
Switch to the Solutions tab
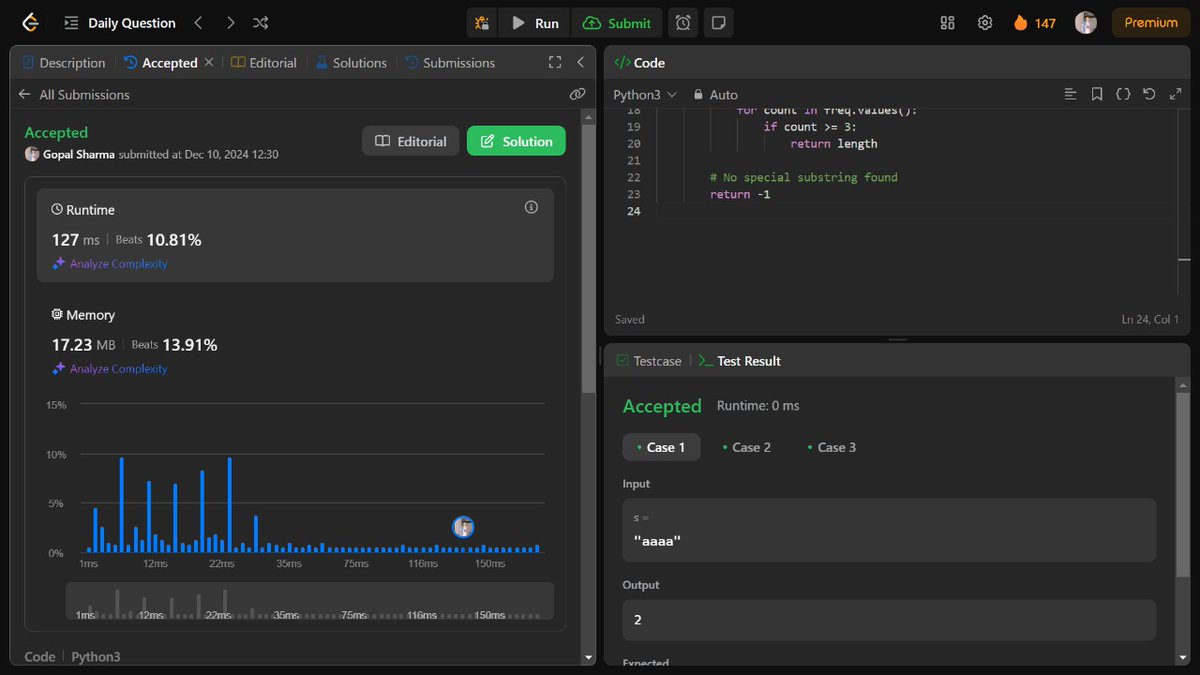tap(351, 62)
